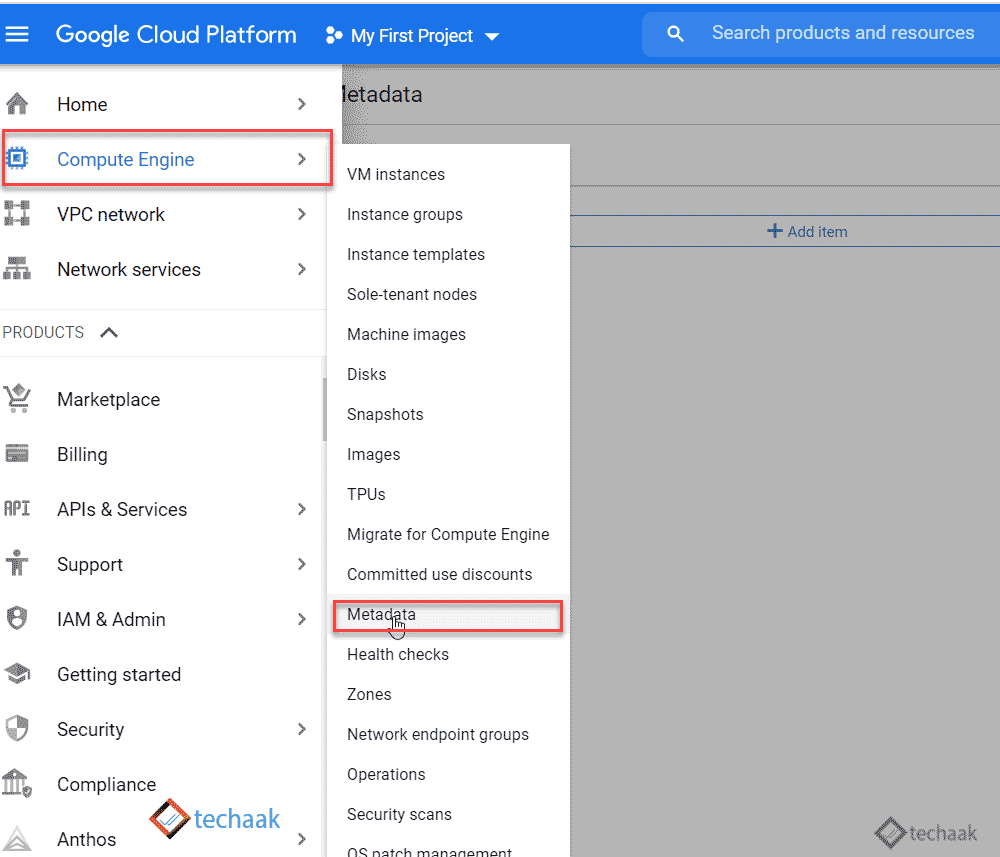The image size is (1000, 857).
Task: Open Snapshots in the submenu
Action: click(x=385, y=414)
